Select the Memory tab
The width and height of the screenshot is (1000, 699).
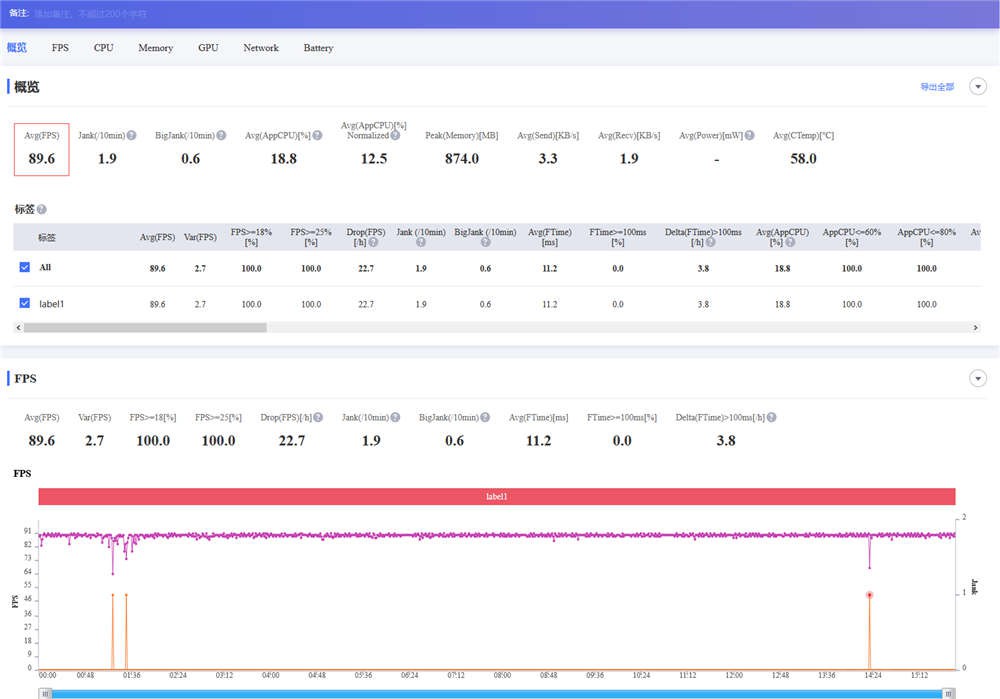[x=156, y=47]
